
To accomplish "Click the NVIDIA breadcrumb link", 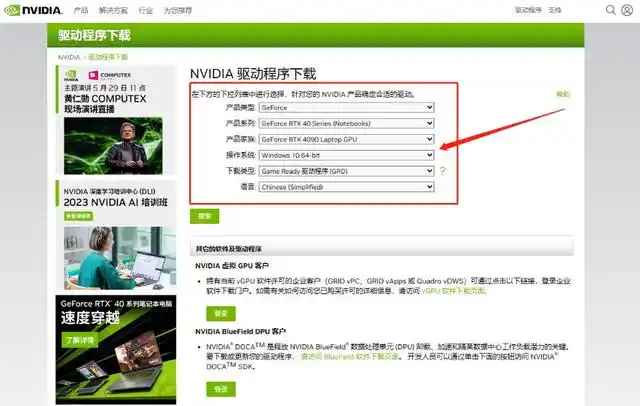I will pyautogui.click(x=69, y=57).
